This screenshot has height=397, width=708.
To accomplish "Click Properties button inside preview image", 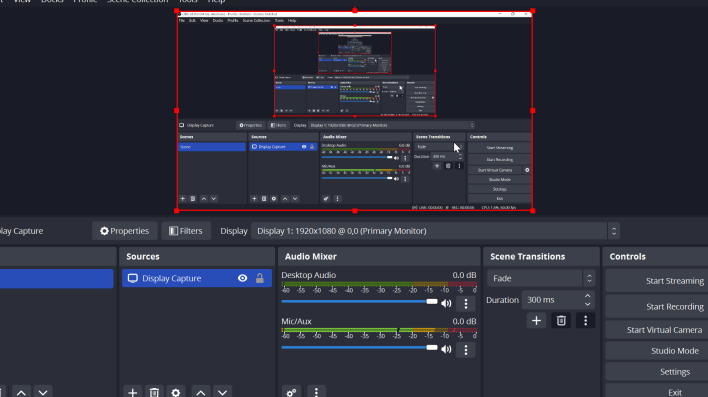I will pos(251,126).
